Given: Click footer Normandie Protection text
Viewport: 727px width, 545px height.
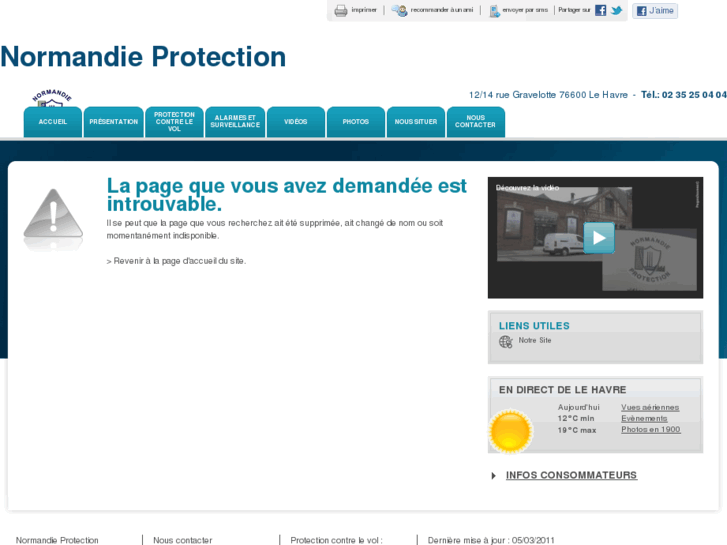Looking at the screenshot, I should 57,540.
